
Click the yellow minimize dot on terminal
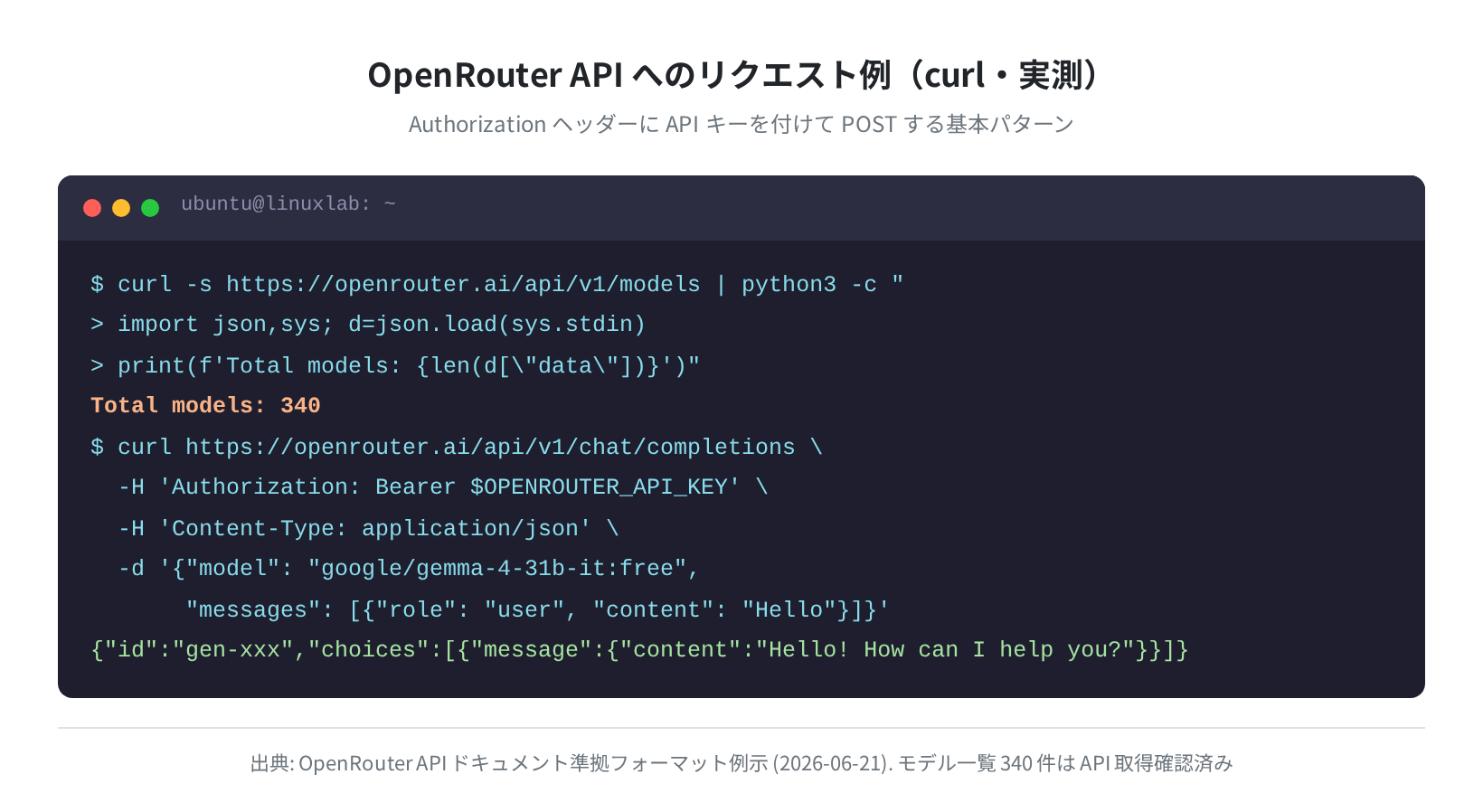tap(121, 208)
